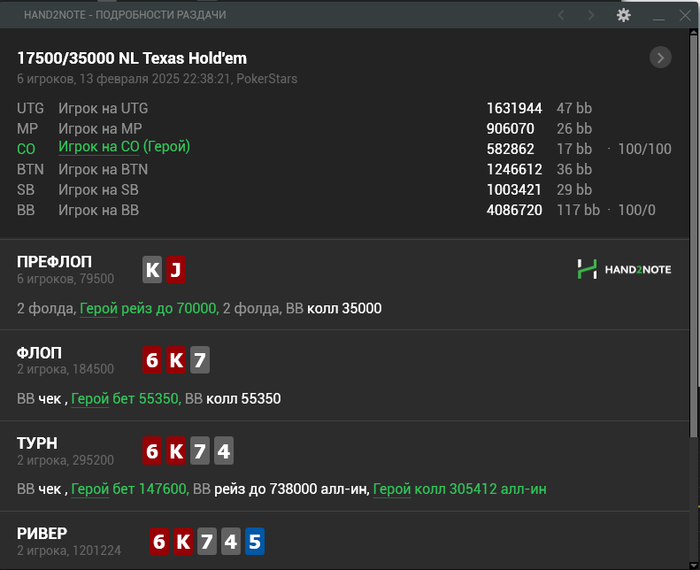The height and width of the screenshot is (570, 700).
Task: Click preflop pot text '6 игроков, 79500'
Action: tap(66, 279)
